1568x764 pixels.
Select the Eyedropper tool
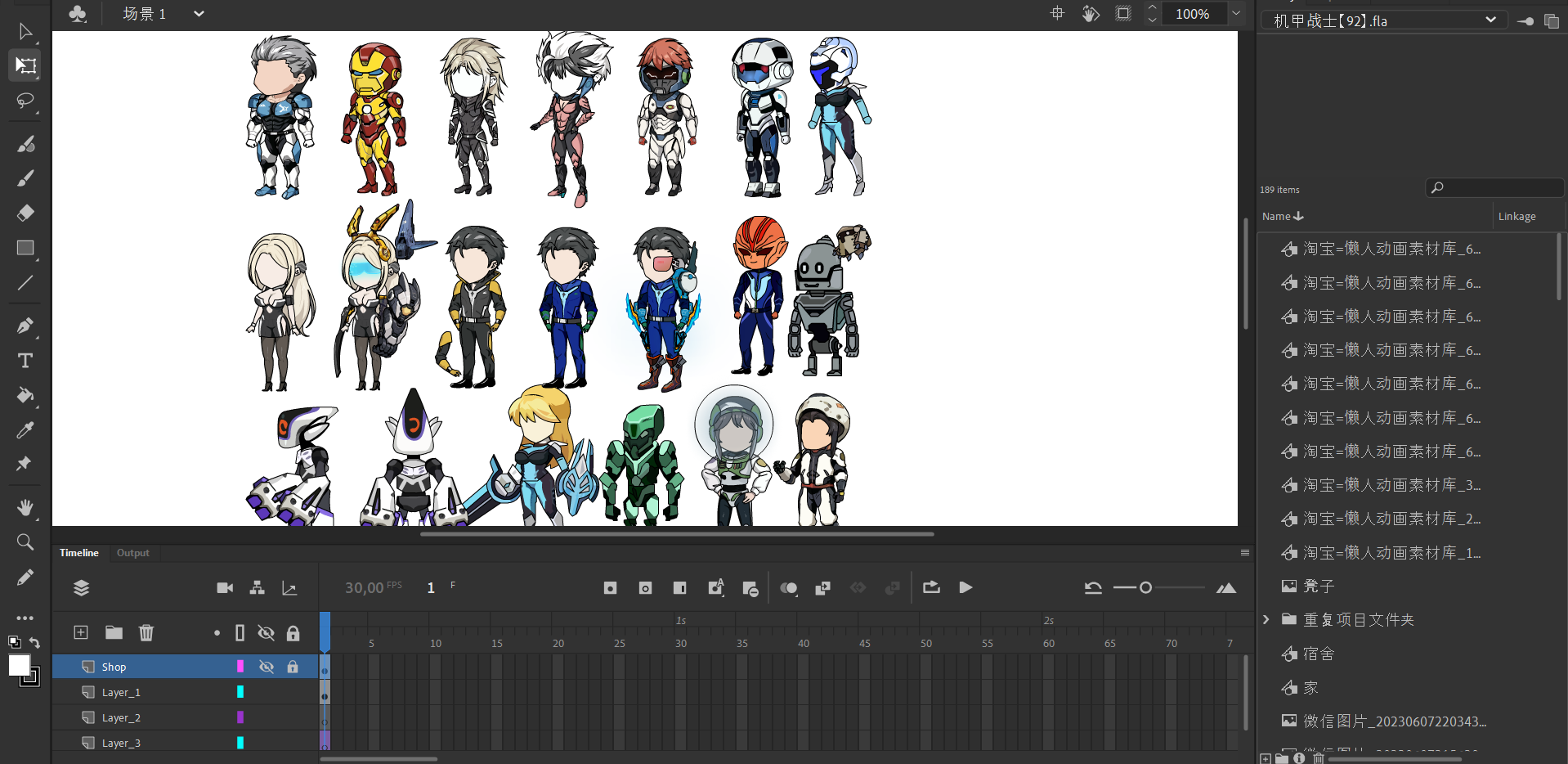coord(25,430)
